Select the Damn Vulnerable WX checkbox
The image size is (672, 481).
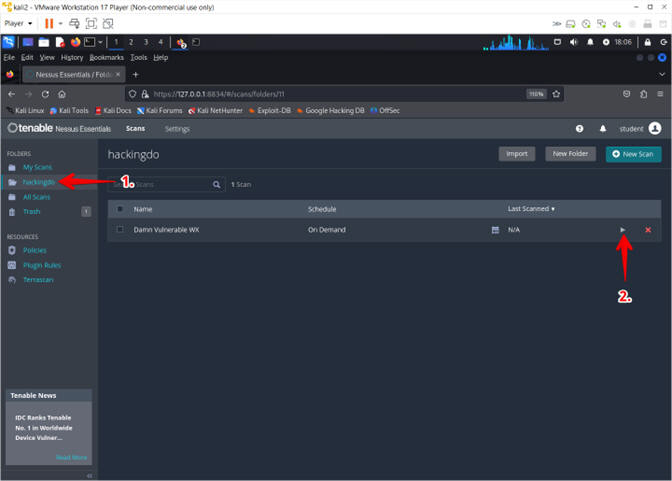[120, 229]
